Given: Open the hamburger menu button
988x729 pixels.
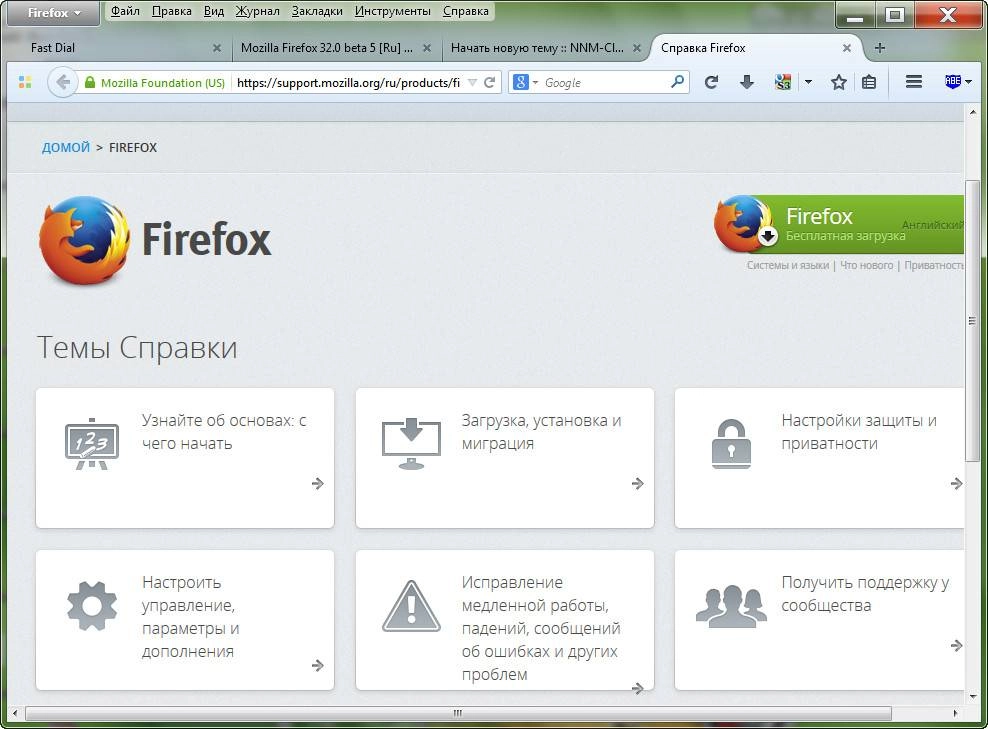Looking at the screenshot, I should click(x=914, y=82).
